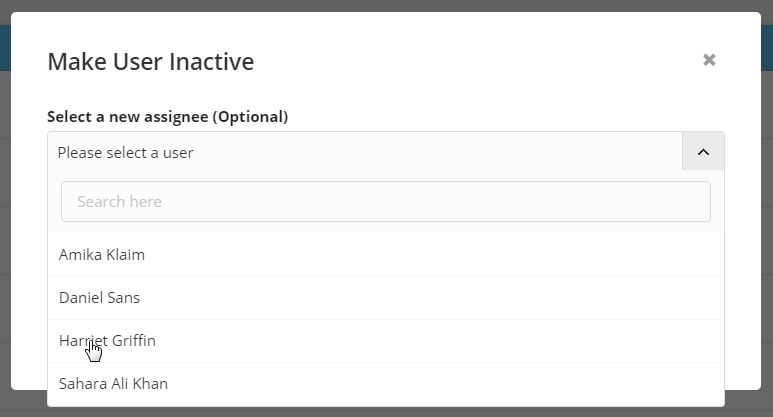
Task: Place cursor in the user search field
Action: coord(386,202)
